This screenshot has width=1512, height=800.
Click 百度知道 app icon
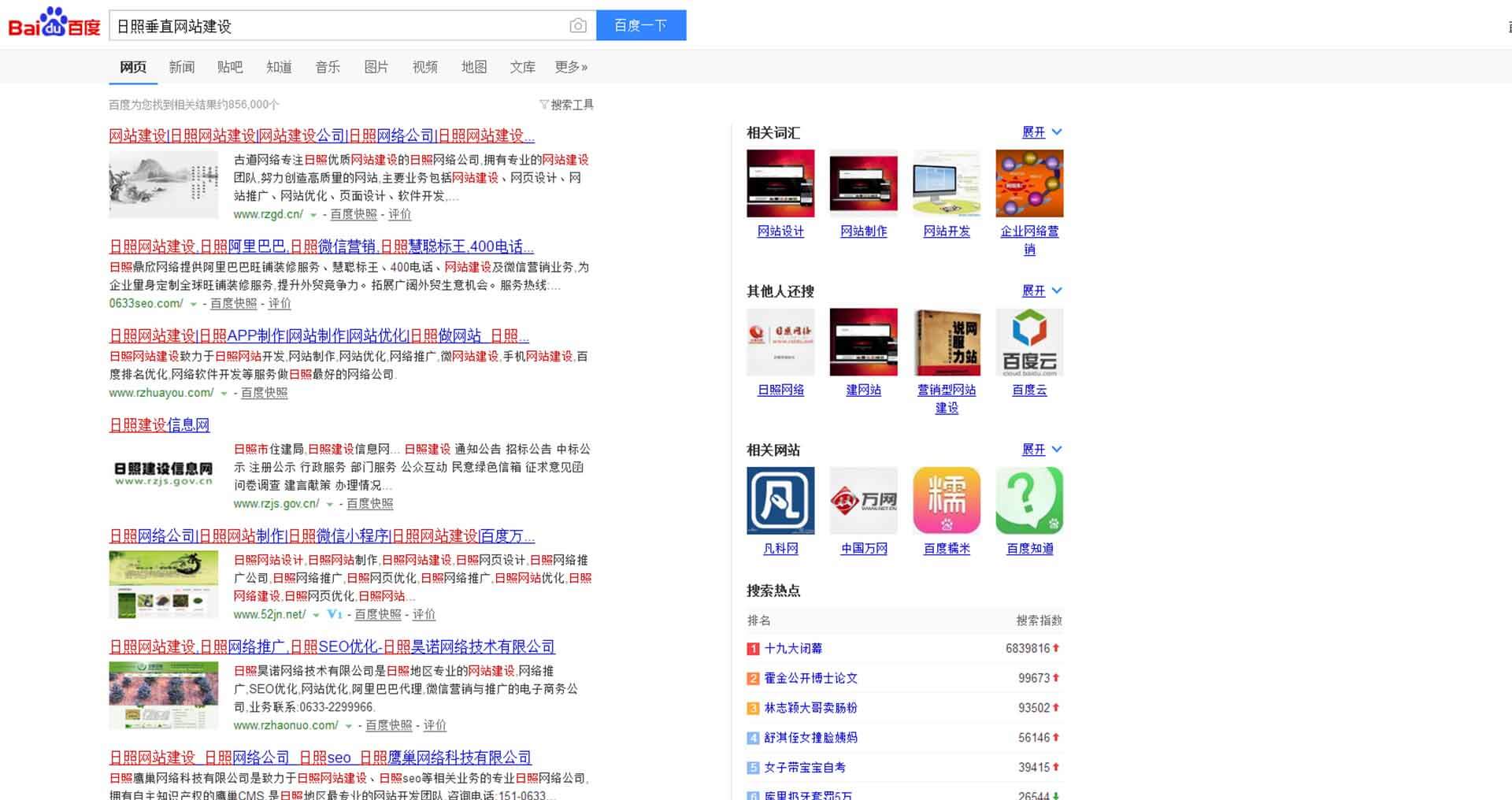[1030, 501]
